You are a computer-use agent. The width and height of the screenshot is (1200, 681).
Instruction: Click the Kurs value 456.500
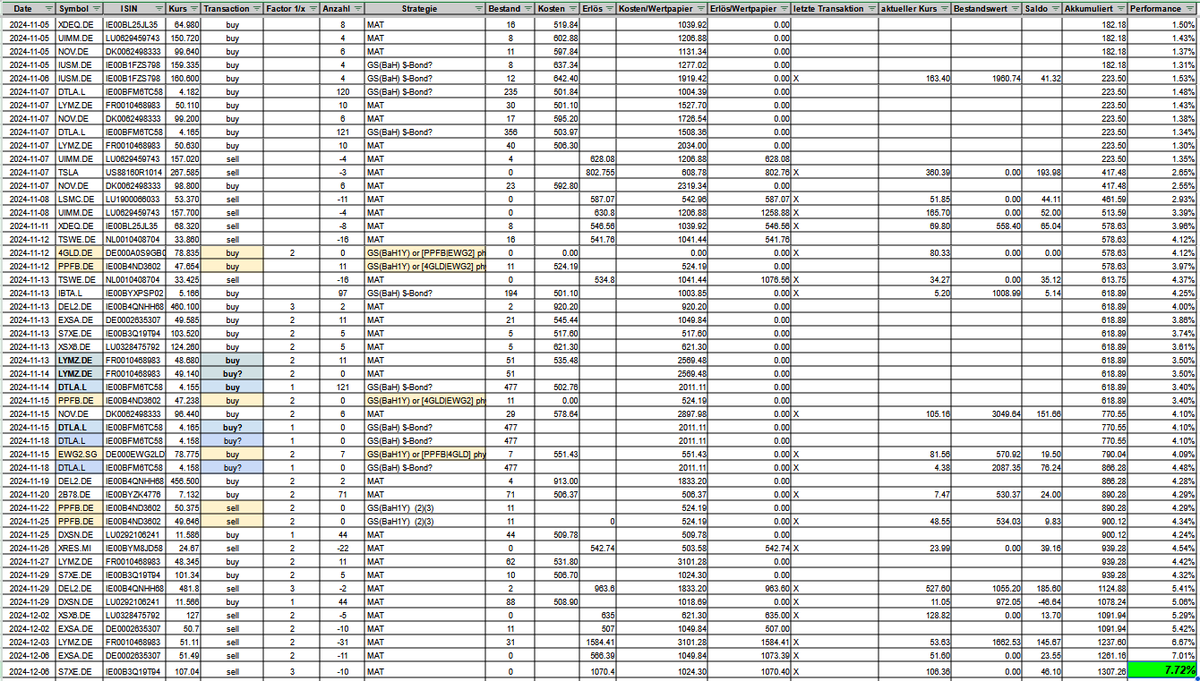[184, 480]
